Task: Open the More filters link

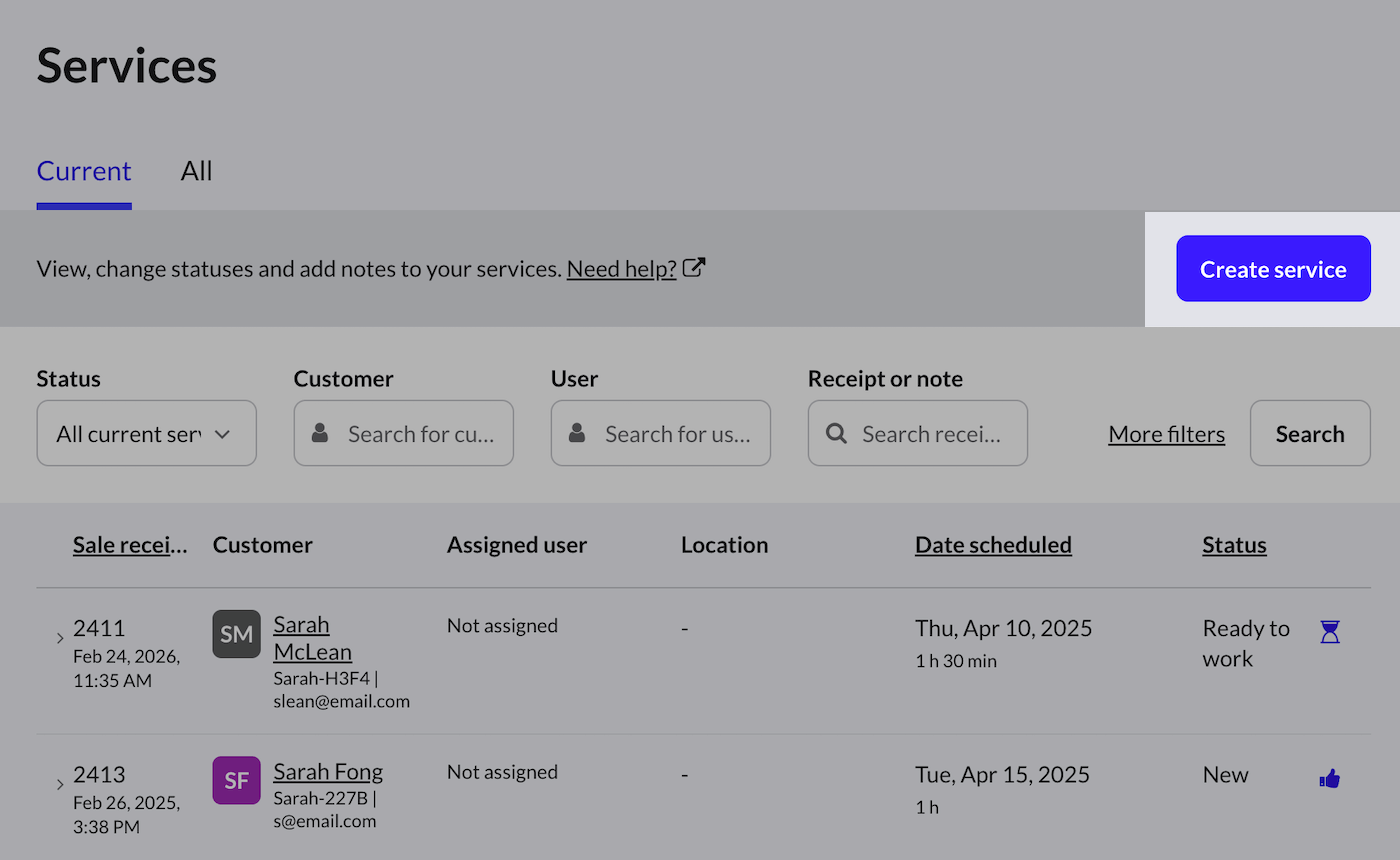Action: (1166, 434)
